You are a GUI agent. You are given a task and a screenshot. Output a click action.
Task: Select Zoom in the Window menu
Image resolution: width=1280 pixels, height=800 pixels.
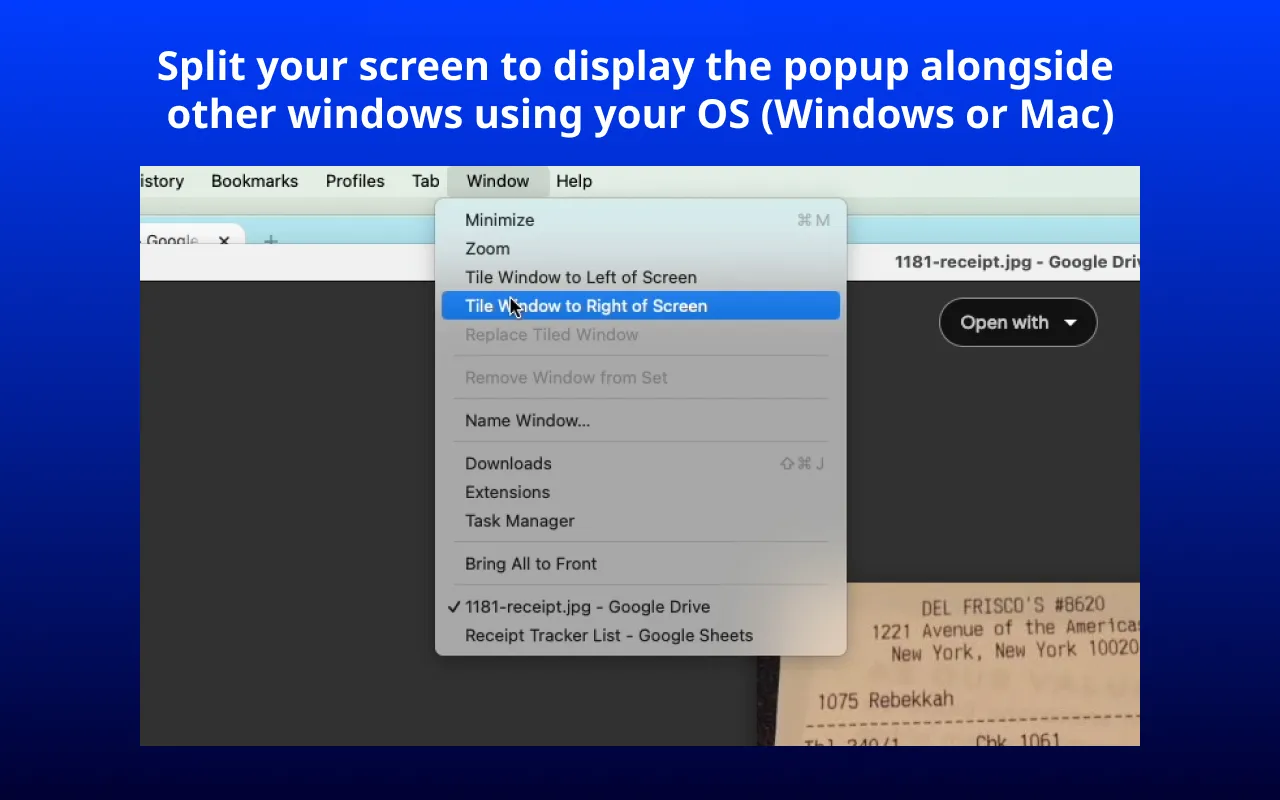487,248
